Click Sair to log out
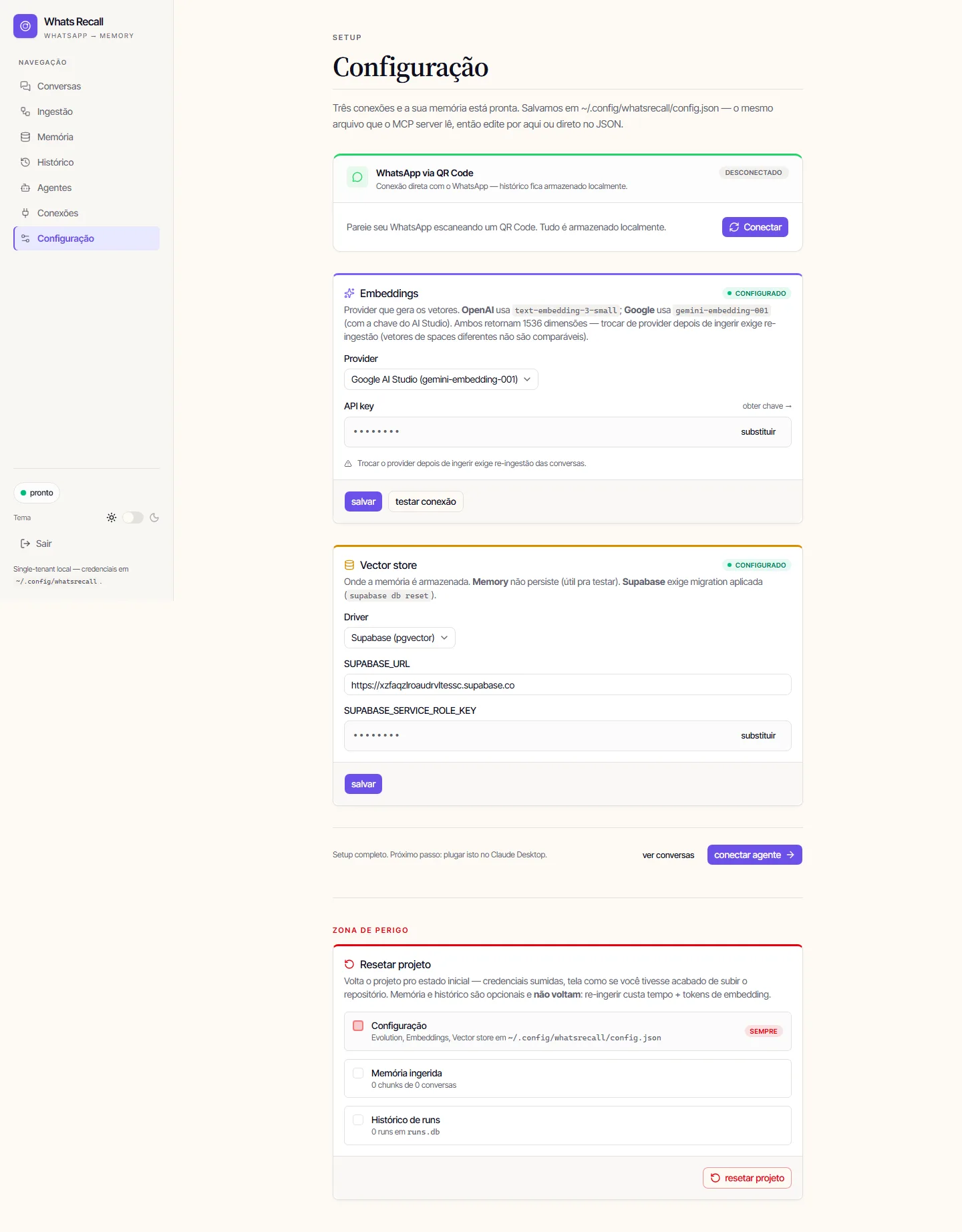 point(86,544)
